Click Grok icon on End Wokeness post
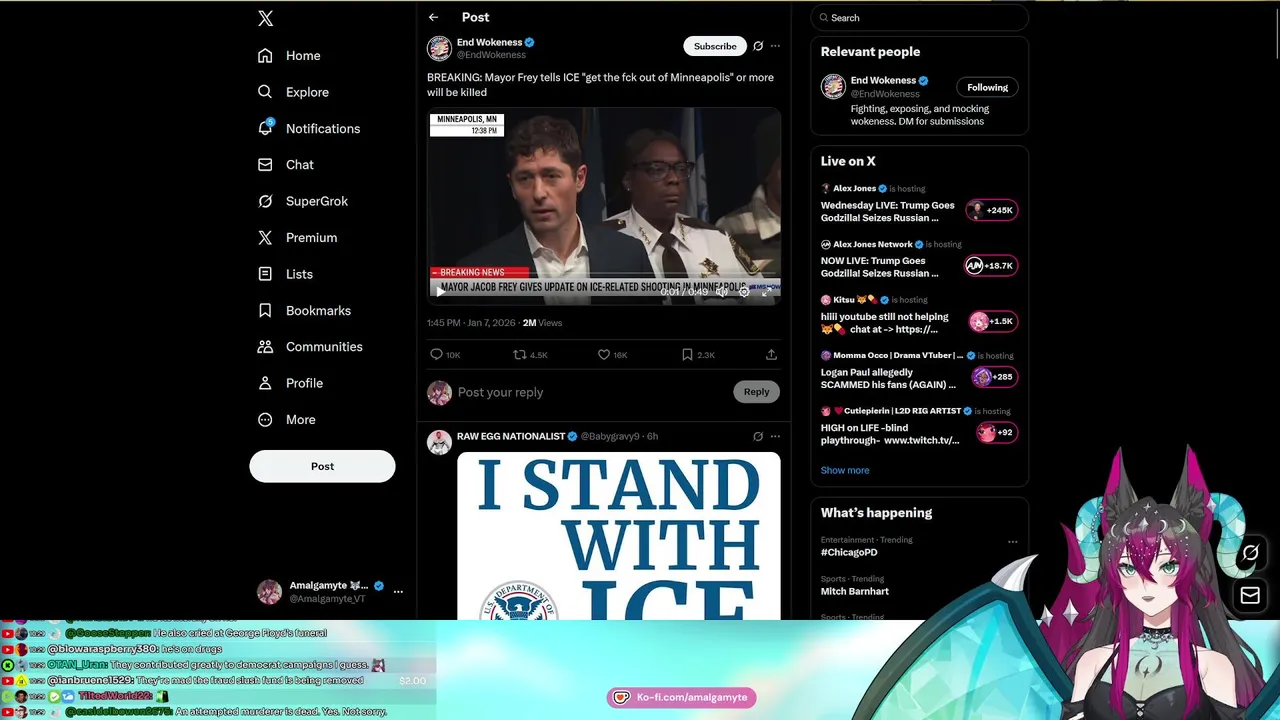This screenshot has height=720, width=1280. click(x=758, y=46)
